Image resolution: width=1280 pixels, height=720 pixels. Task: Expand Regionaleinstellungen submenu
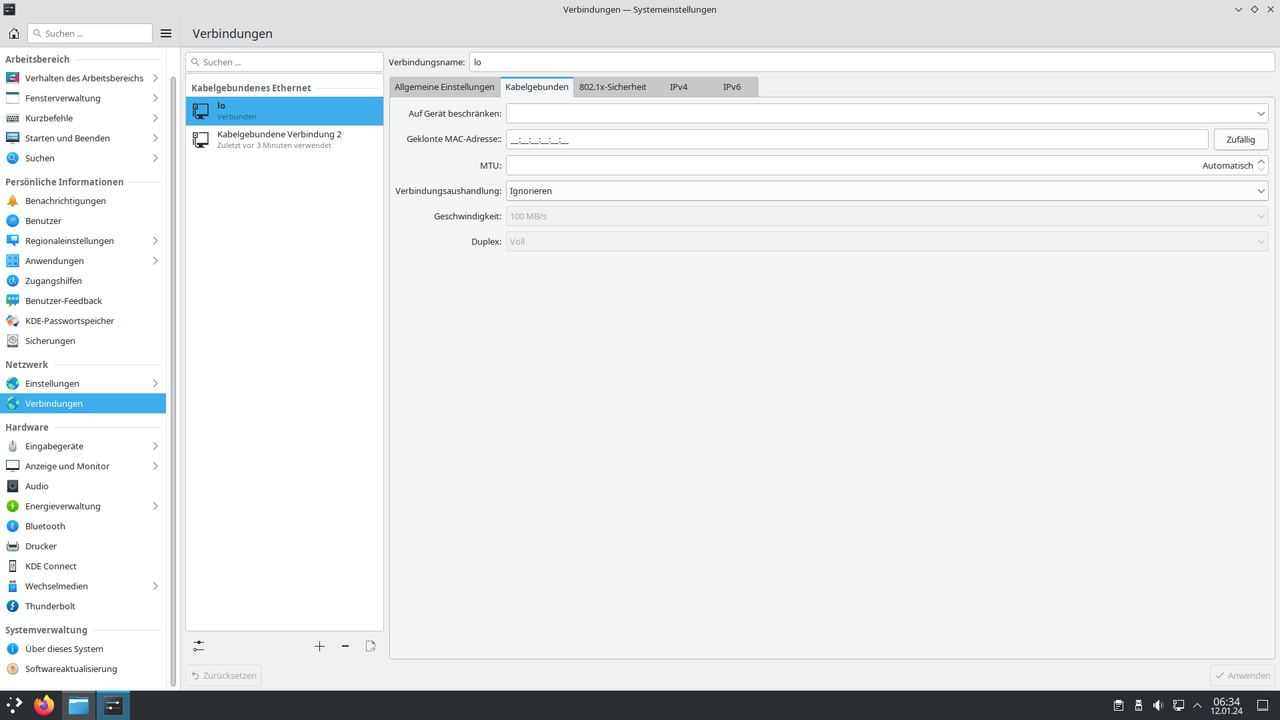(x=155, y=241)
